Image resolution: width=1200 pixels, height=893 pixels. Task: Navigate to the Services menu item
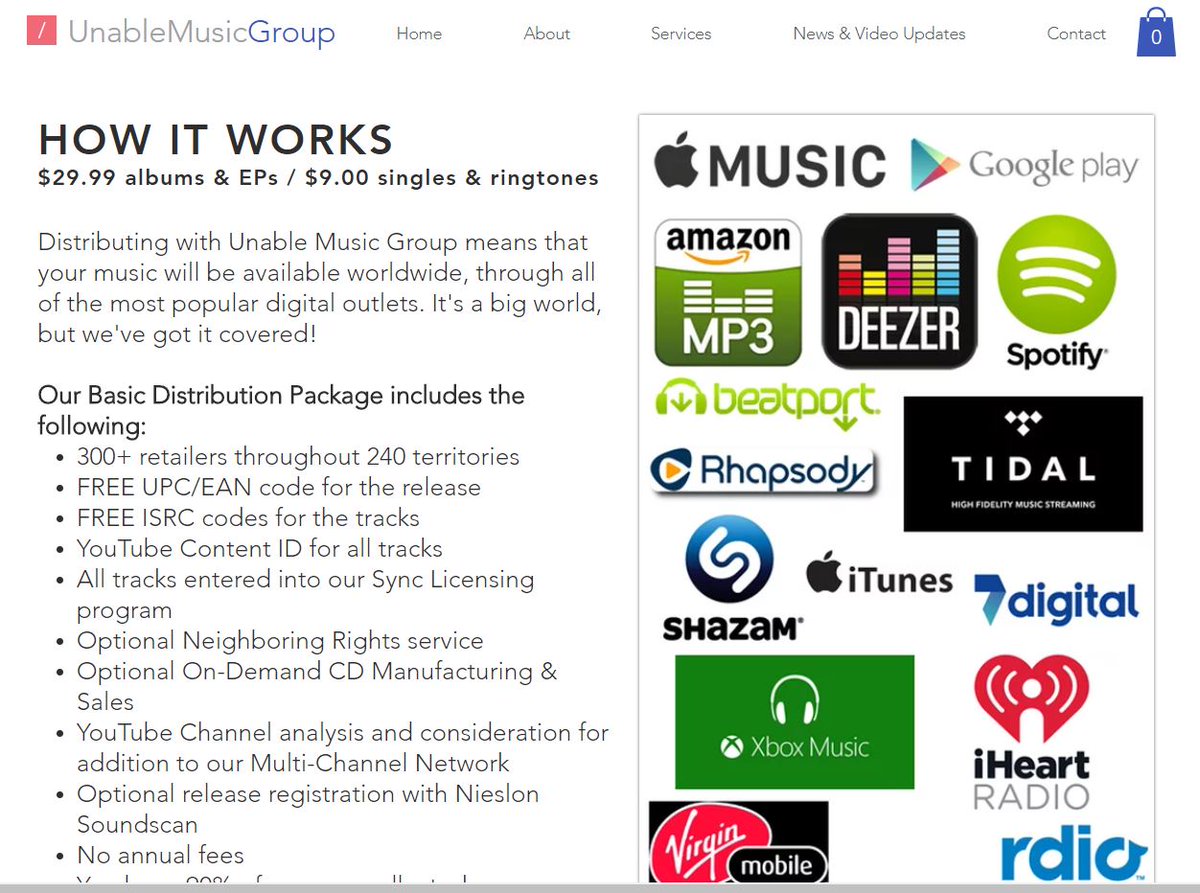681,33
